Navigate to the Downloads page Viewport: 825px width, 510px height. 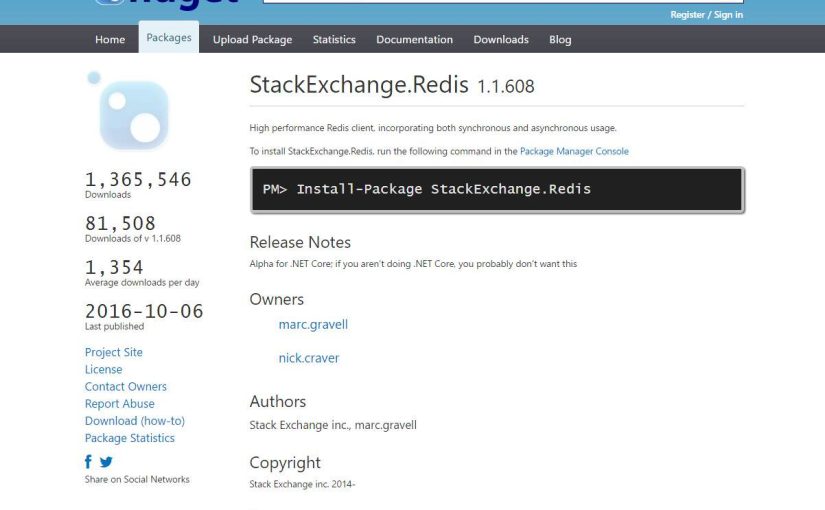click(501, 40)
